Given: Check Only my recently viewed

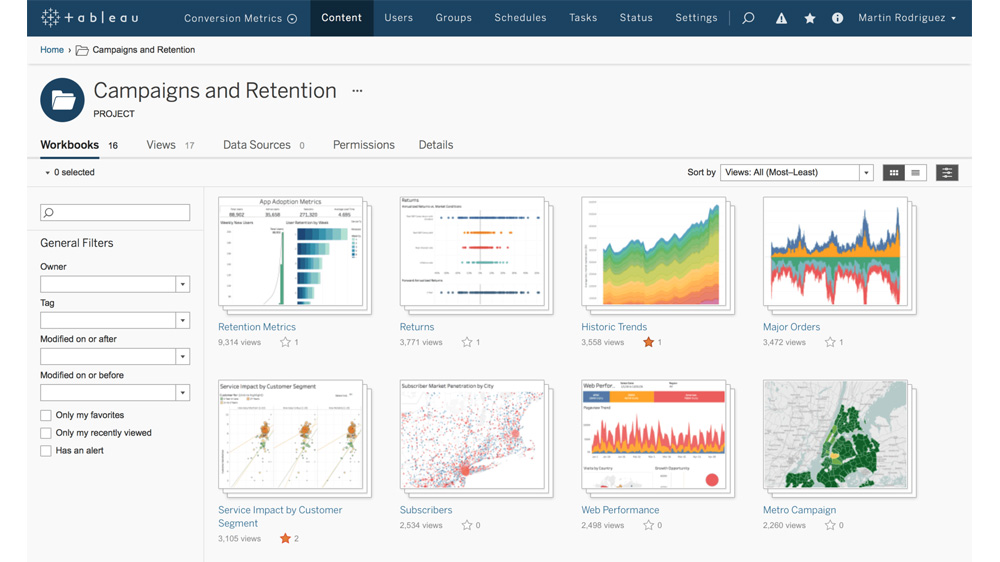Looking at the screenshot, I should tap(46, 433).
